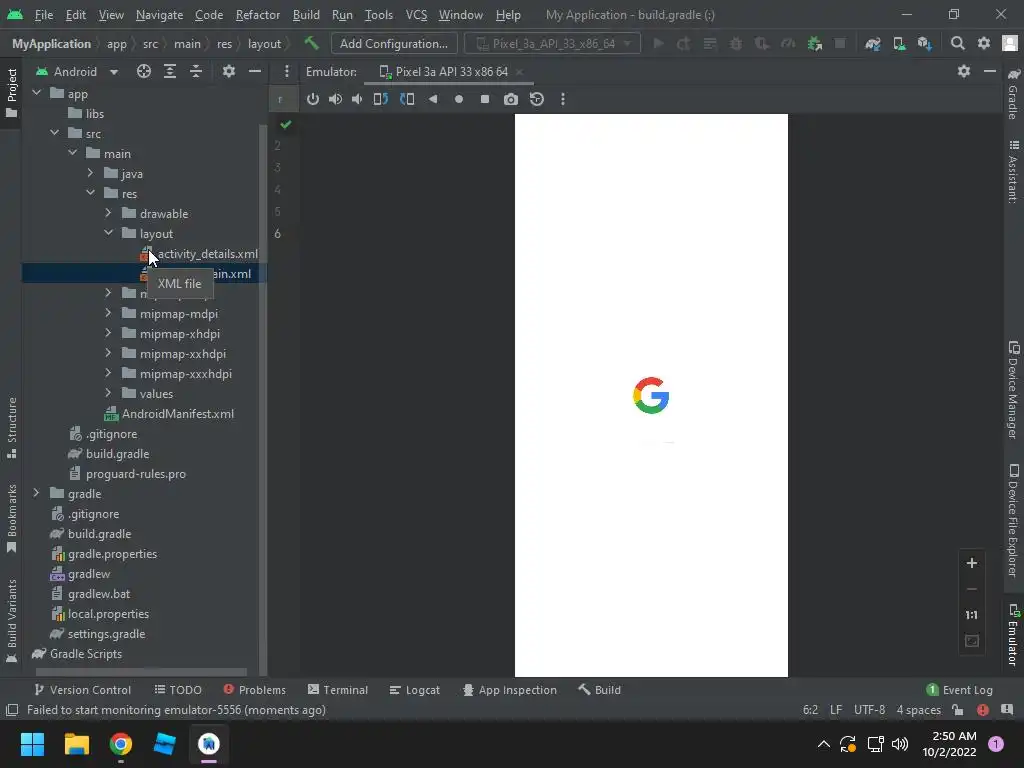
Task: Click Select Opened File target icon
Action: click(144, 72)
